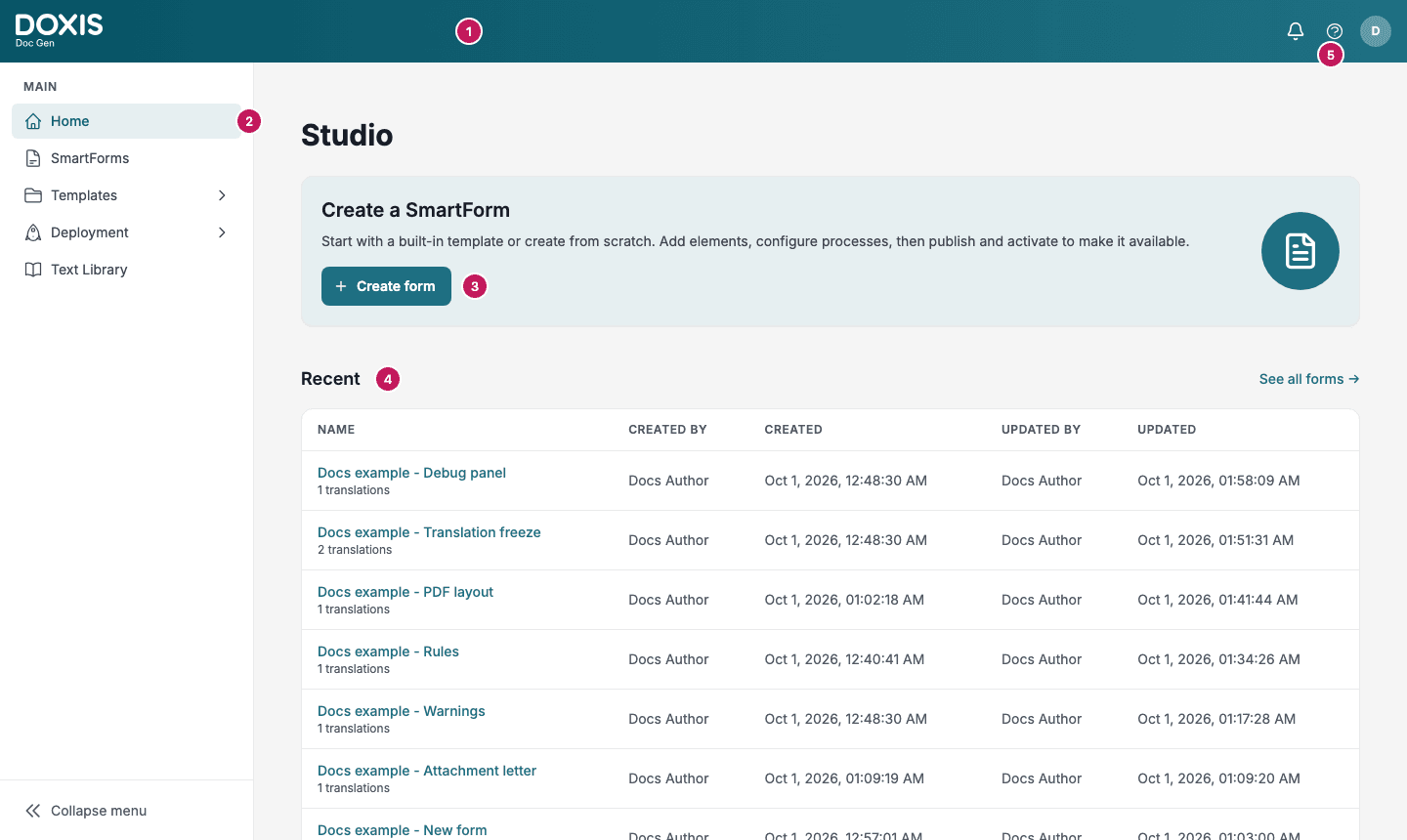1407x840 pixels.
Task: Click the double-chevron collapse icon
Action: [33, 811]
